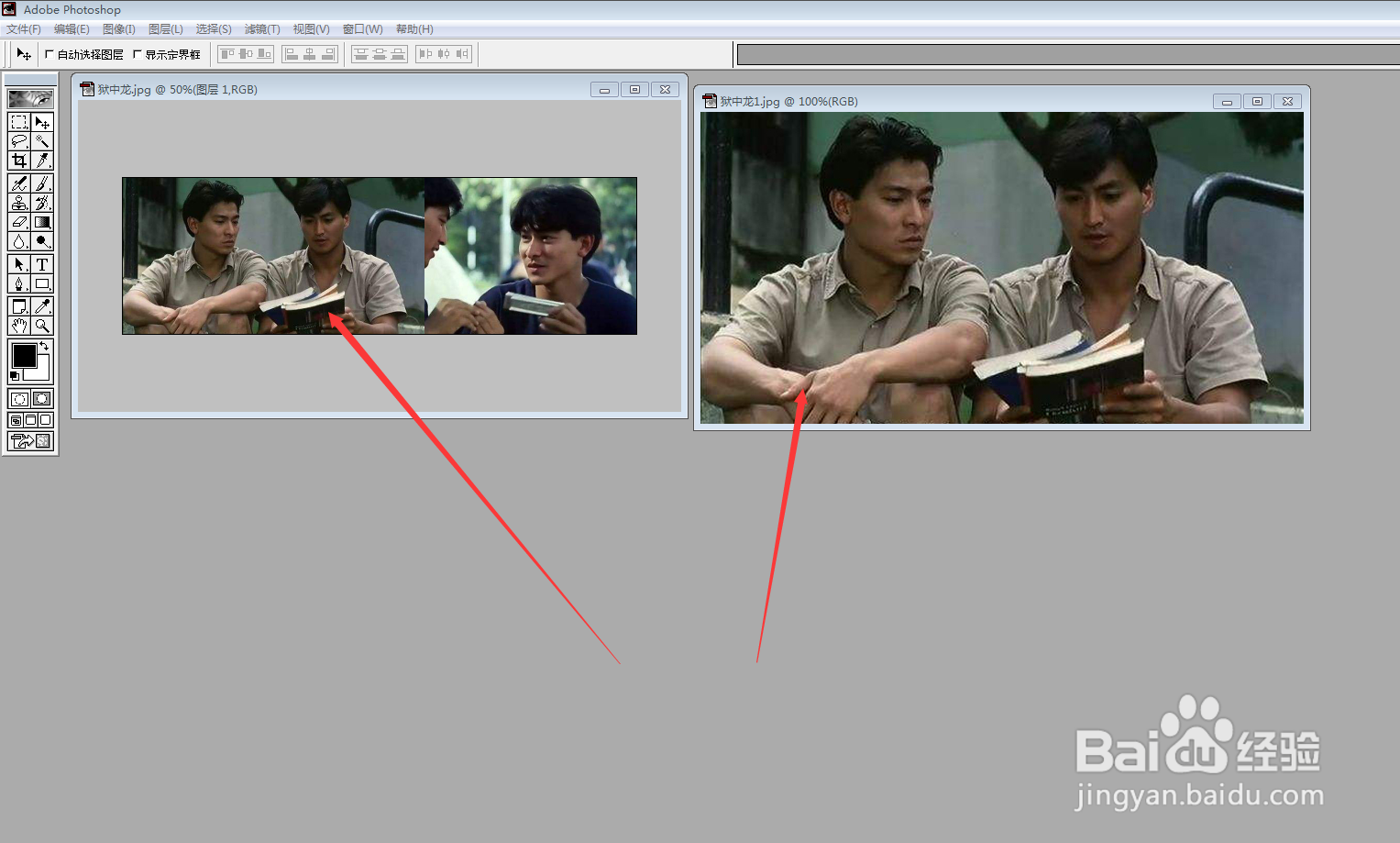
Task: Switch to Quick Mask mode
Action: 42,398
